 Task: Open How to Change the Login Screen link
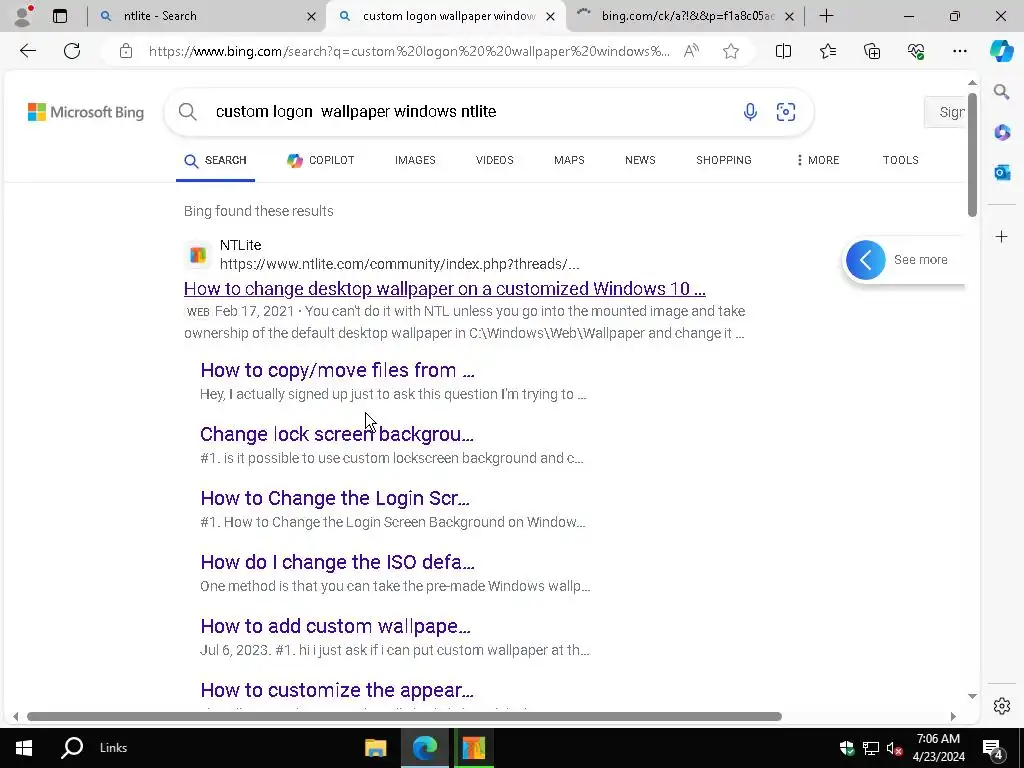click(x=335, y=498)
